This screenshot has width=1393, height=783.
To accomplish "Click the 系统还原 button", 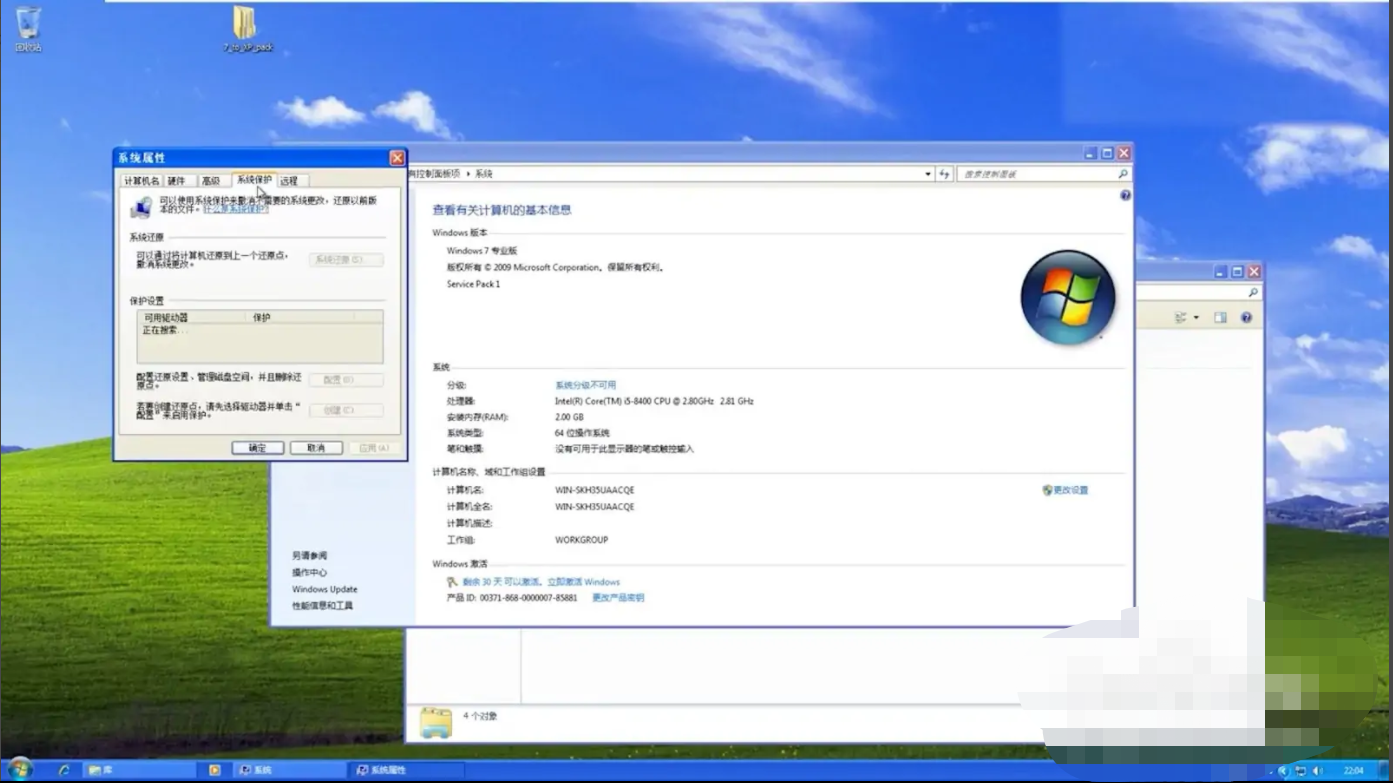I will [346, 260].
